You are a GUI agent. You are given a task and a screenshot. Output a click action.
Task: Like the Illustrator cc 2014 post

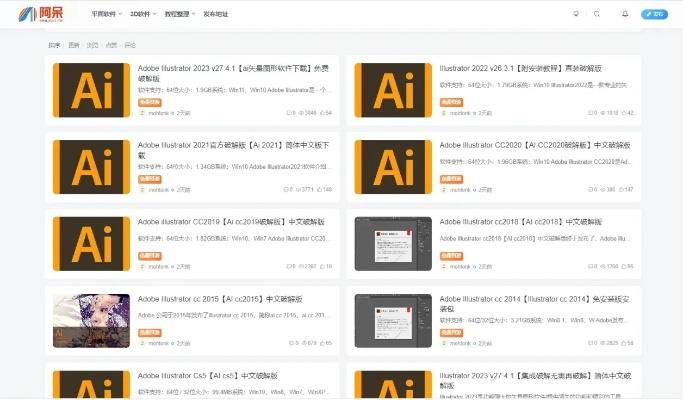click(x=624, y=343)
